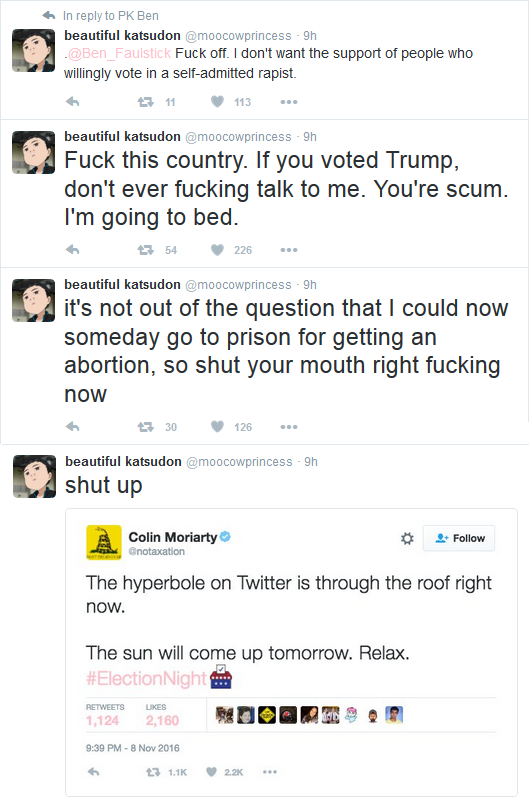Like Colin Moriarty's tweet with 2.2K
The height and width of the screenshot is (807, 529).
211,772
